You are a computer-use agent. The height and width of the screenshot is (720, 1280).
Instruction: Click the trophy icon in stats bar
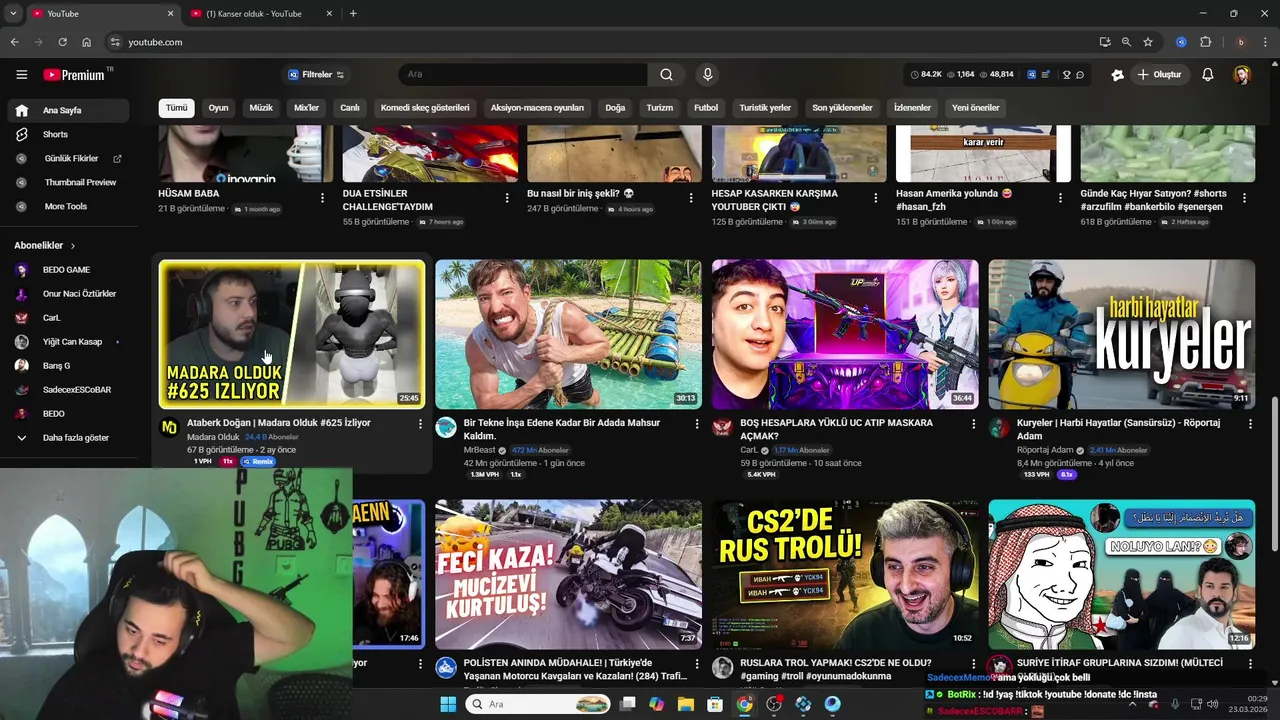pyautogui.click(x=1066, y=75)
